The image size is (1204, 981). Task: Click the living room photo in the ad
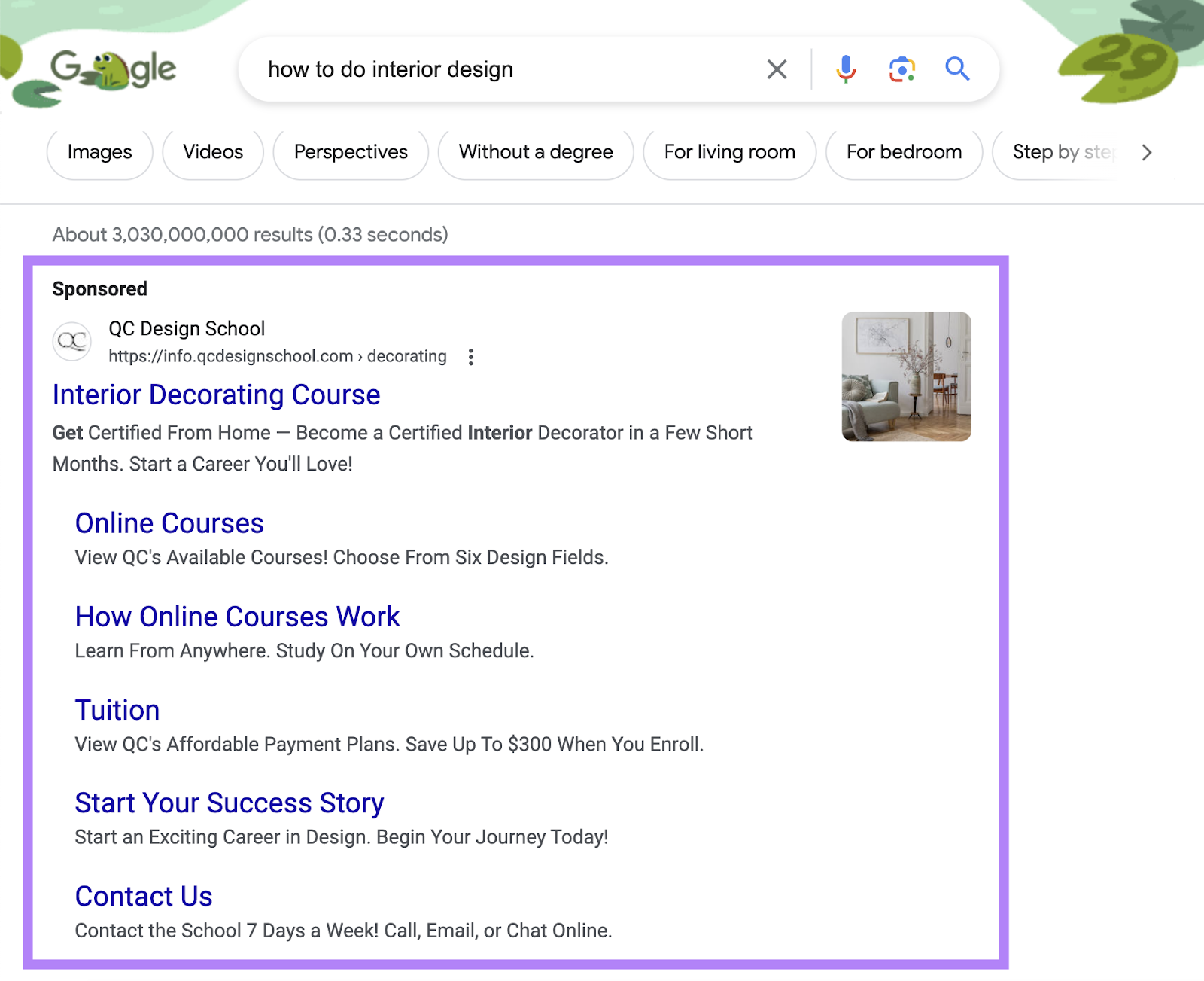pyautogui.click(x=906, y=376)
